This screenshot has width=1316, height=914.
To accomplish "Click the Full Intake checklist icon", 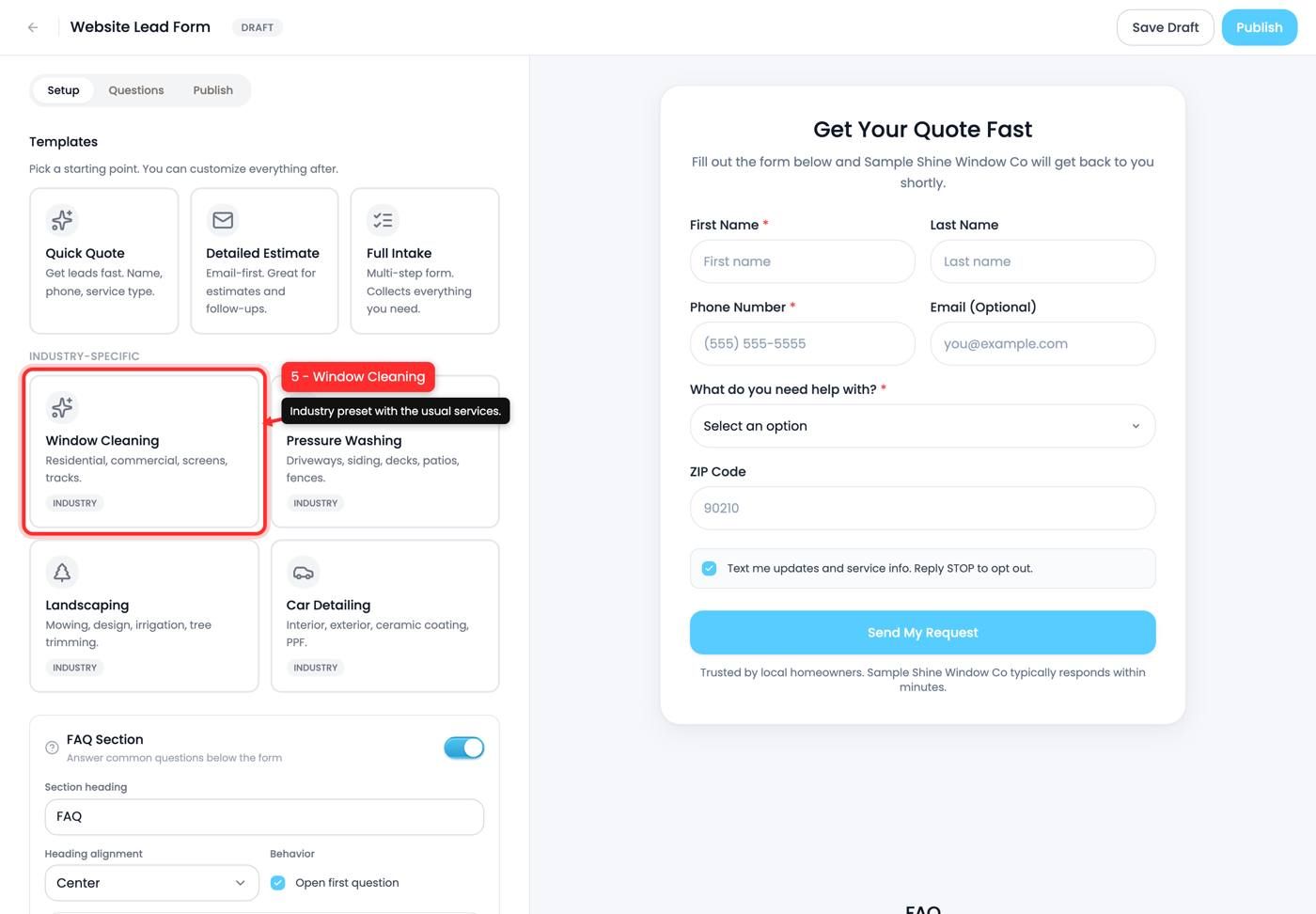I will tap(383, 220).
